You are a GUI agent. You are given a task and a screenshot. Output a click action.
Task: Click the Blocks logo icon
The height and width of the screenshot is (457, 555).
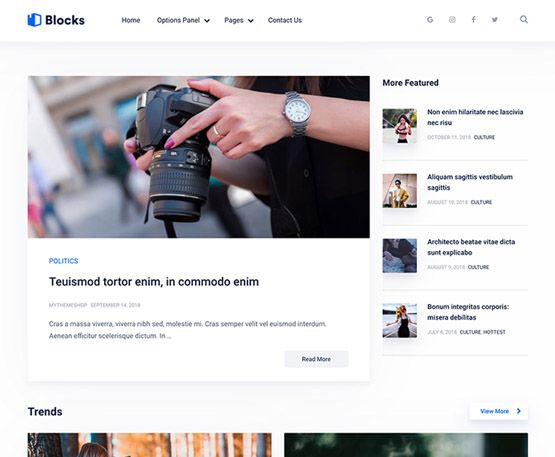pyautogui.click(x=34, y=20)
